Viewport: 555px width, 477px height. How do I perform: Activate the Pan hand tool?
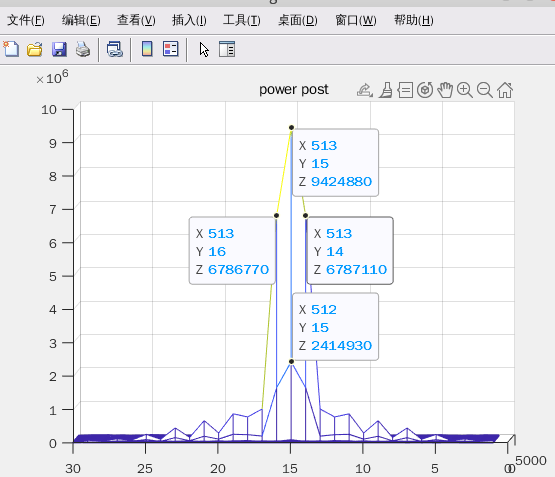445,90
